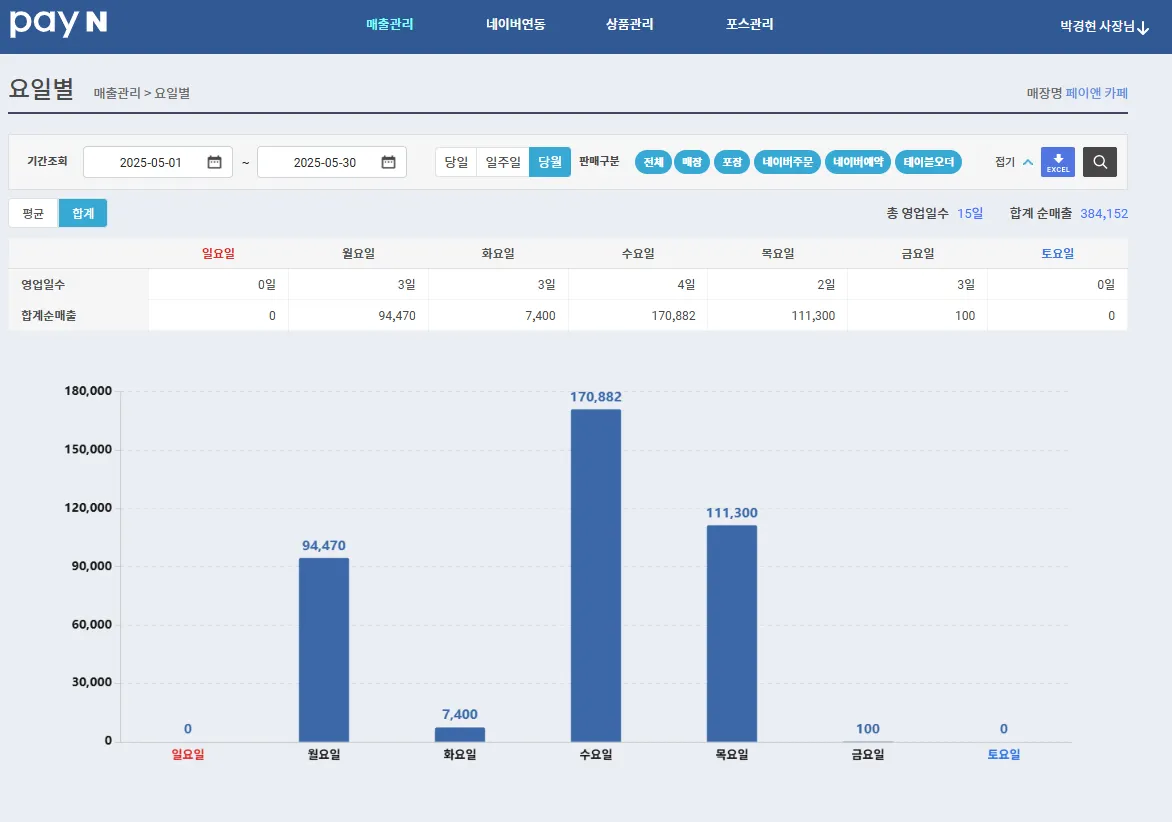
Task: Click 일요일 column header
Action: pos(218,253)
